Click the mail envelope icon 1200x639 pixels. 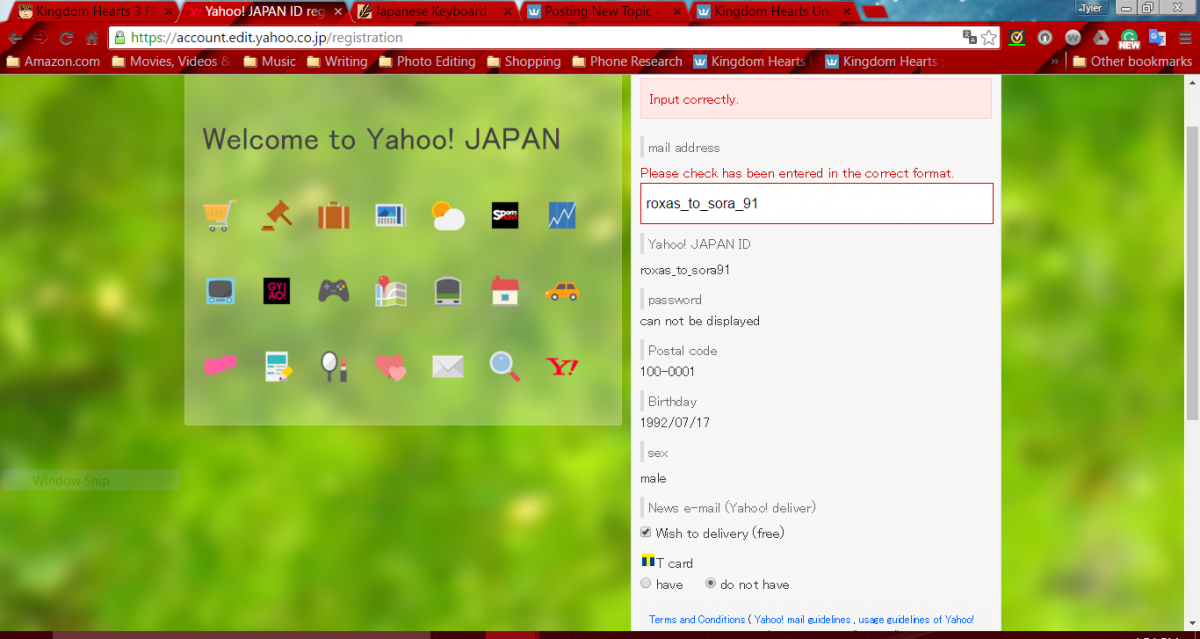pyautogui.click(x=447, y=367)
